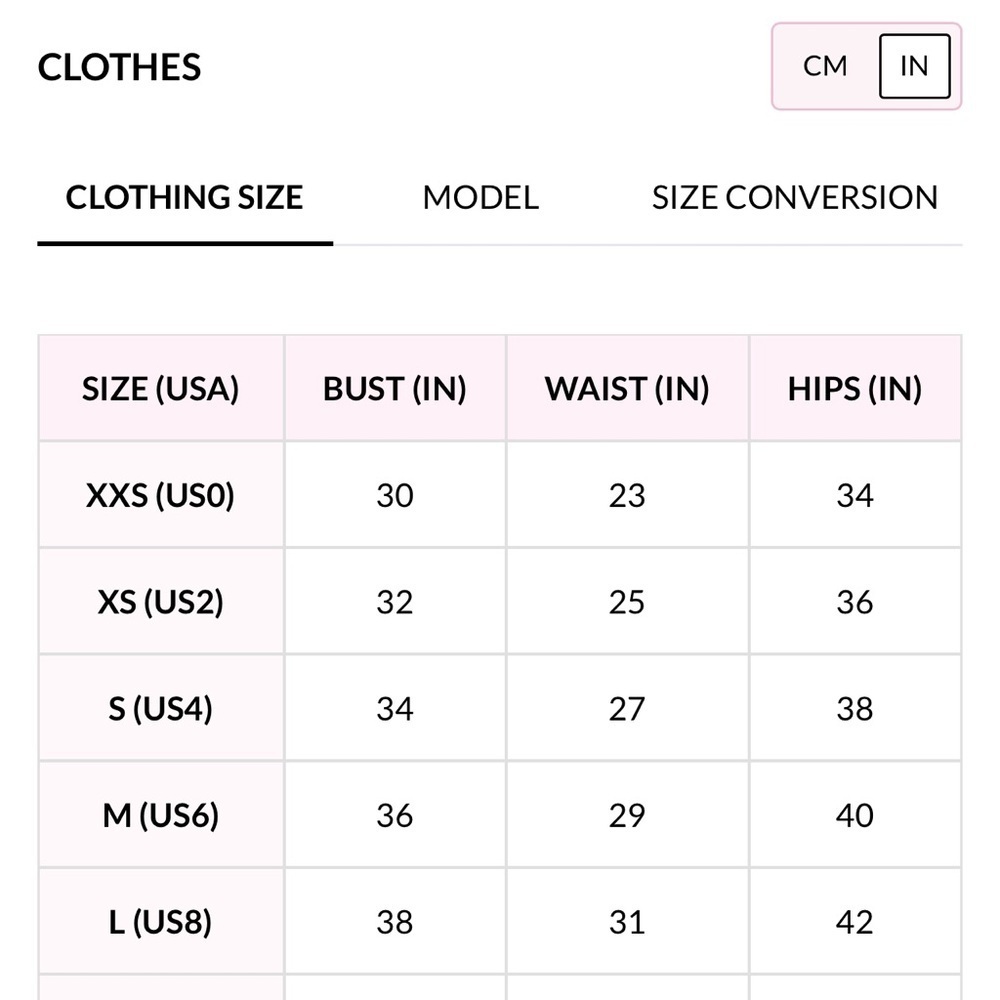Select the S (US4) size row label
Viewport: 1000px width, 1000px height.
(x=161, y=709)
